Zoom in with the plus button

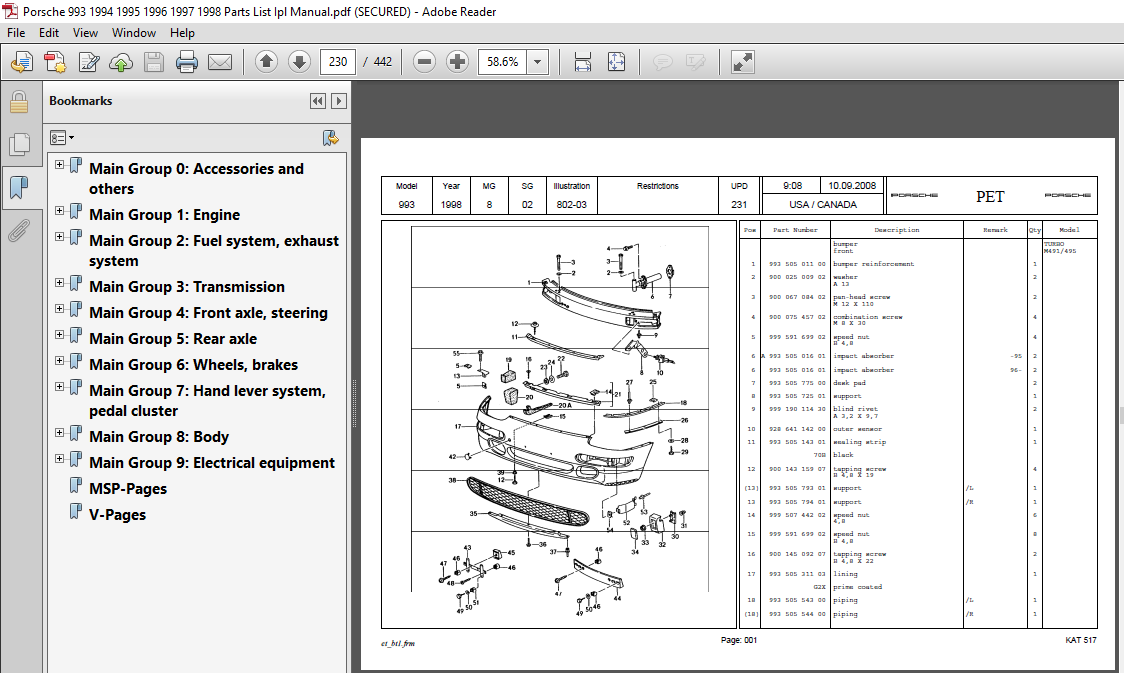[457, 62]
